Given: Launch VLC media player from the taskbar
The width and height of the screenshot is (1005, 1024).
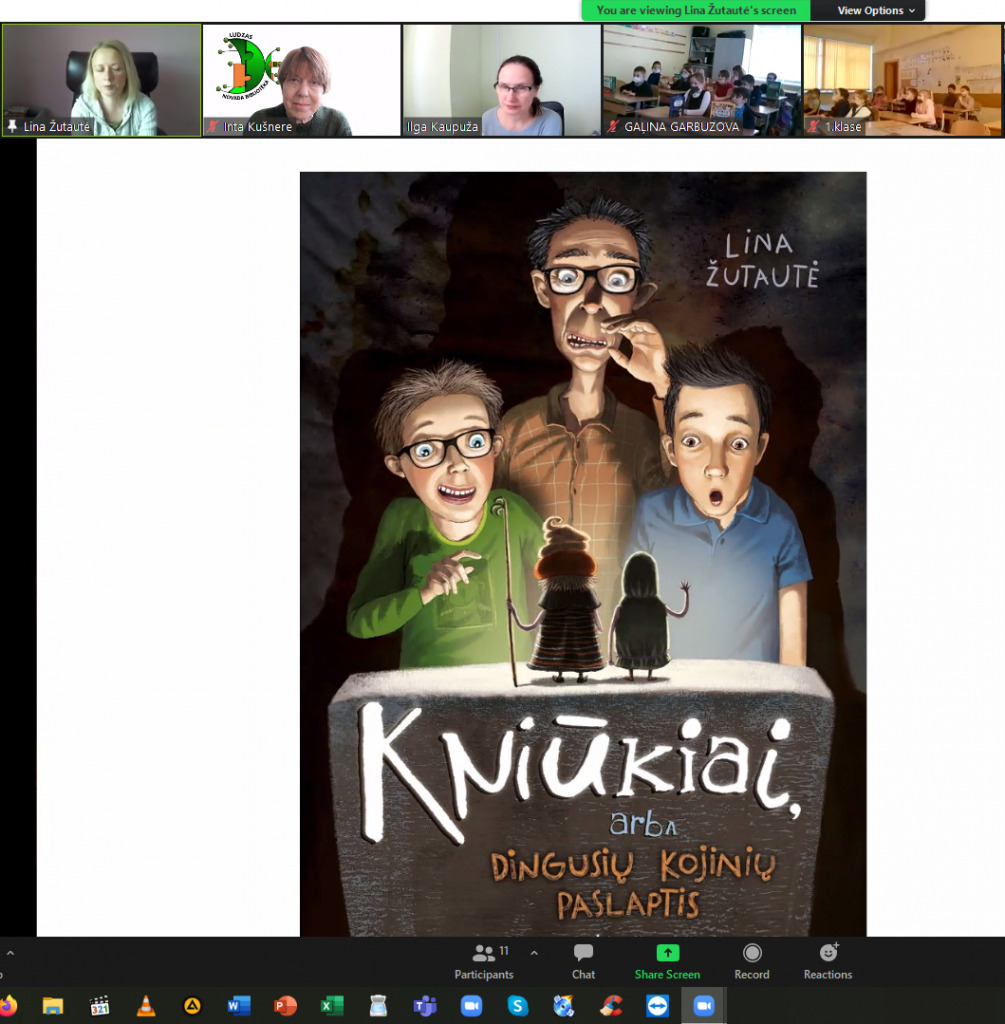Looking at the screenshot, I should tap(146, 1006).
